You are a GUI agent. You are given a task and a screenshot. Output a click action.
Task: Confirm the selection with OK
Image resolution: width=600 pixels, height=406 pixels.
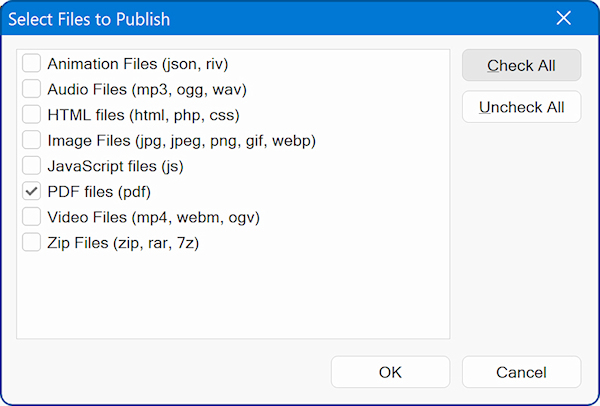(x=390, y=372)
